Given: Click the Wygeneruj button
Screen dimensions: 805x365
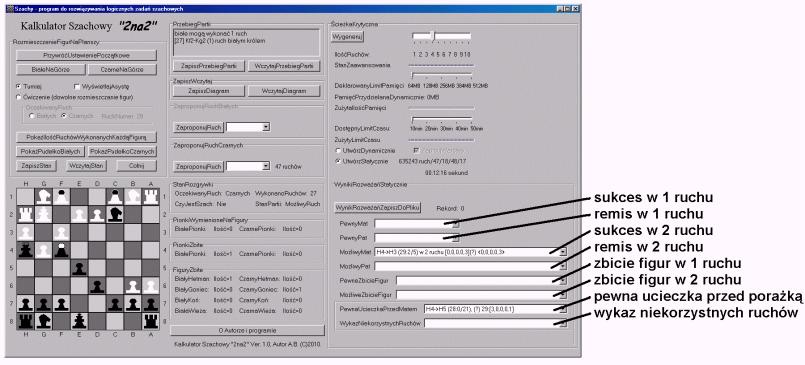Looking at the screenshot, I should [348, 37].
